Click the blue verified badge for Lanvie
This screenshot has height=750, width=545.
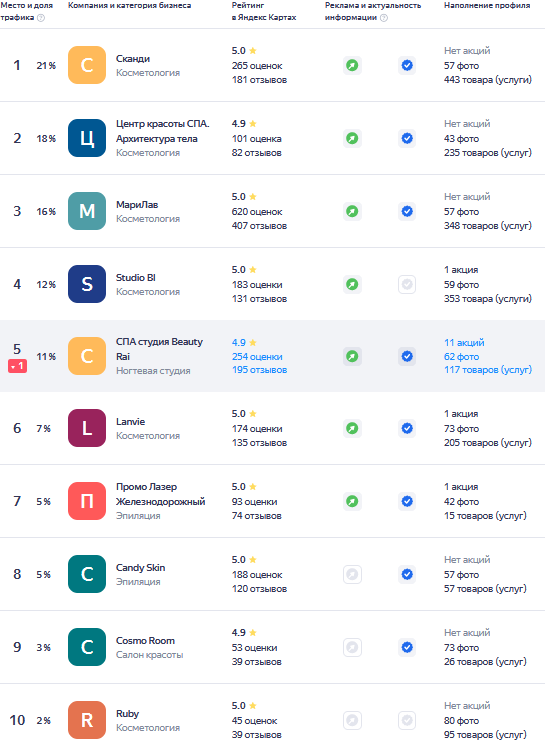407,429
